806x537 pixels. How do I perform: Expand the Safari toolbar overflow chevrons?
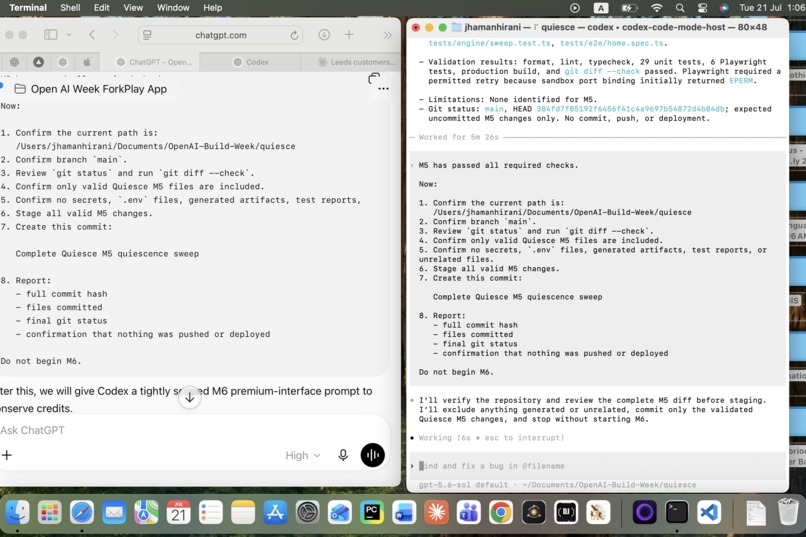tap(388, 35)
